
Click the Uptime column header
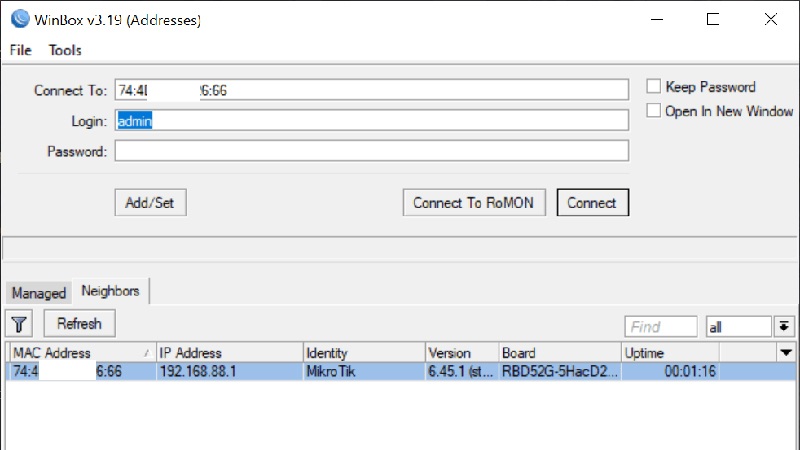(670, 353)
